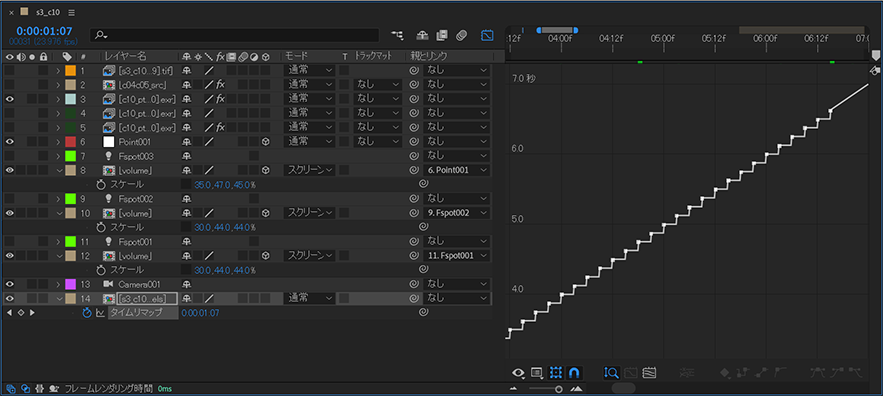The width and height of the screenshot is (883, 396).
Task: Add keyframe at current time diamond
Action: pyautogui.click(x=20, y=313)
